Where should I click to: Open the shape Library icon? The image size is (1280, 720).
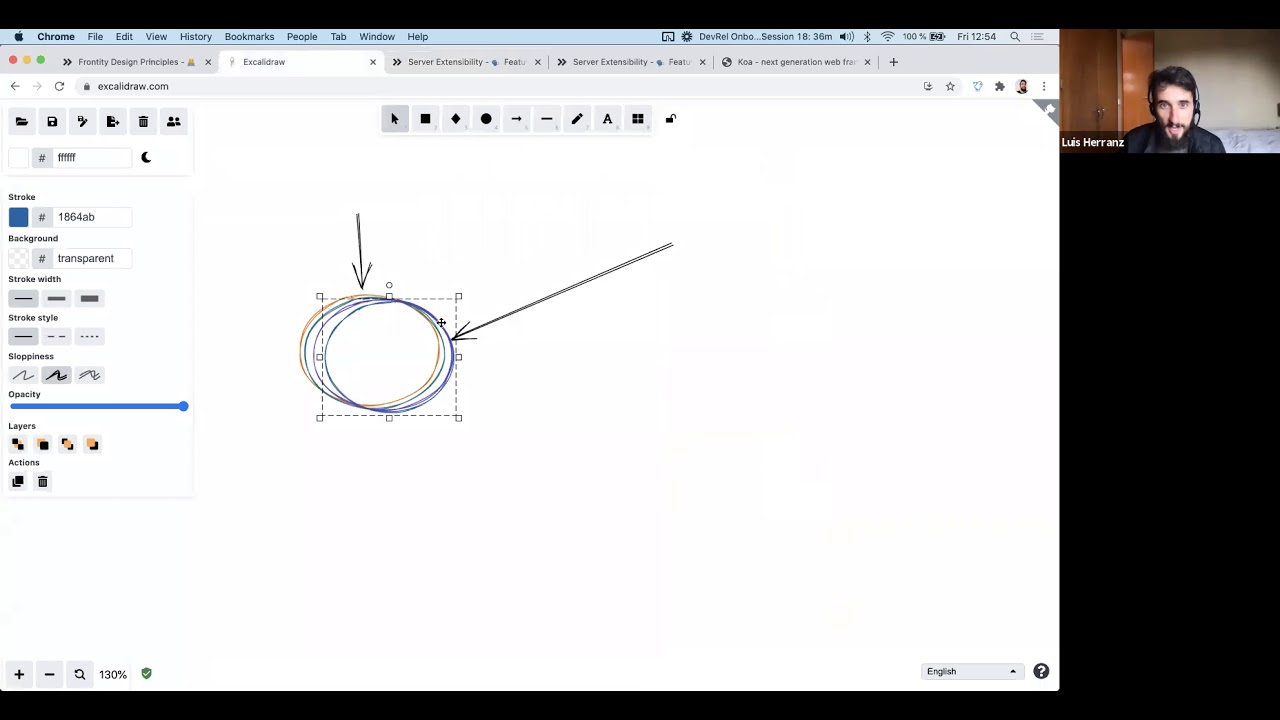tap(638, 119)
